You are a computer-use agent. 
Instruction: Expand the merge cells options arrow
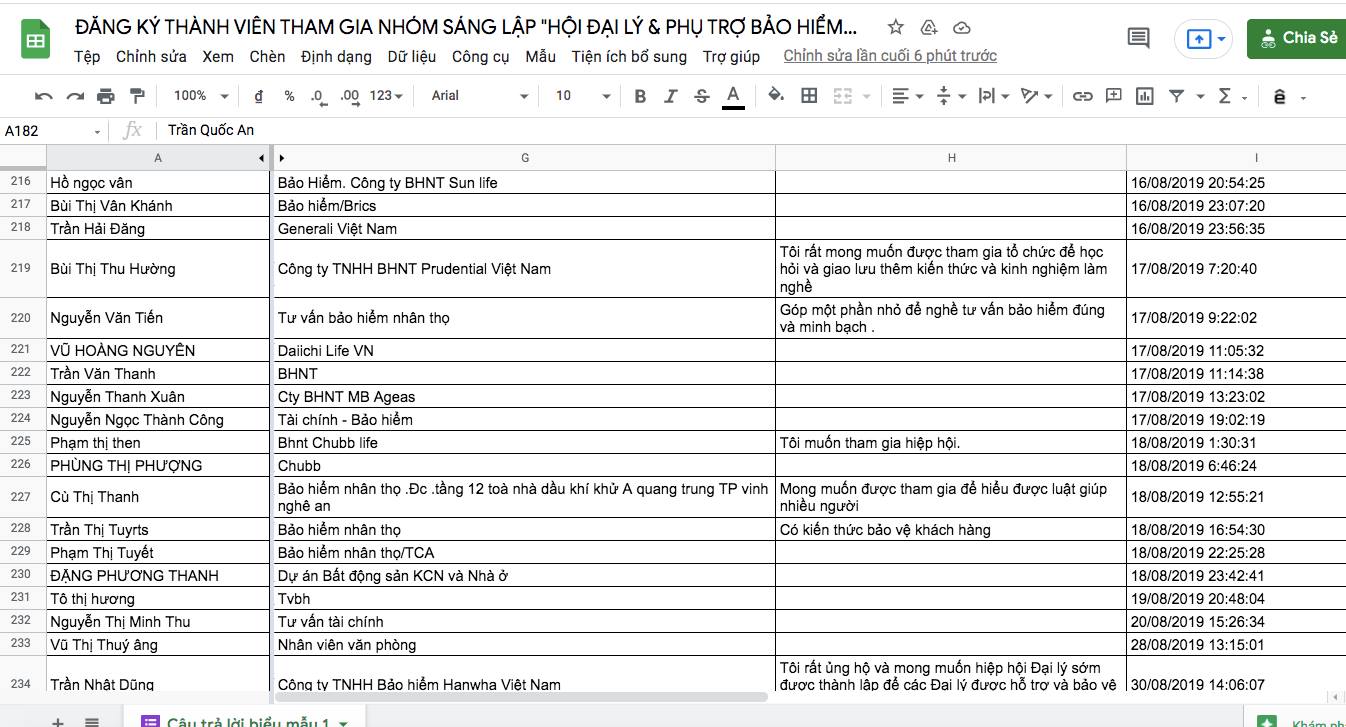865,97
